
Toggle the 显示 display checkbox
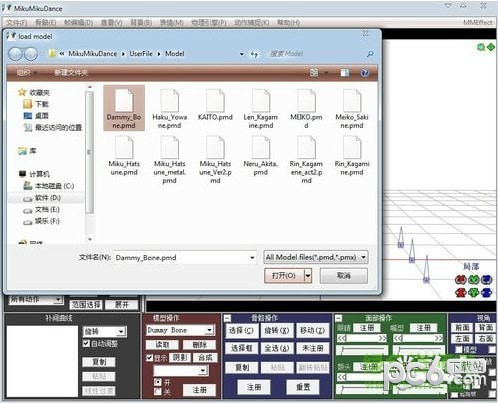[150, 358]
